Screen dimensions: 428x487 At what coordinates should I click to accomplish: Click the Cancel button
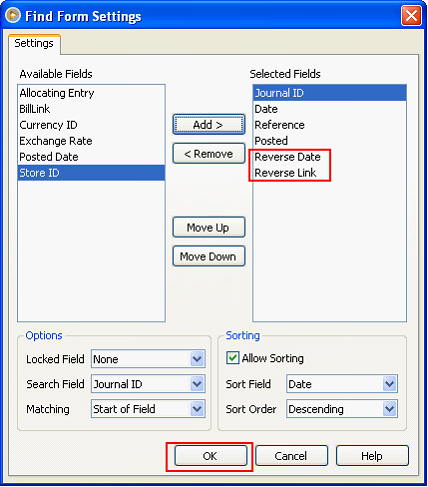pos(291,456)
